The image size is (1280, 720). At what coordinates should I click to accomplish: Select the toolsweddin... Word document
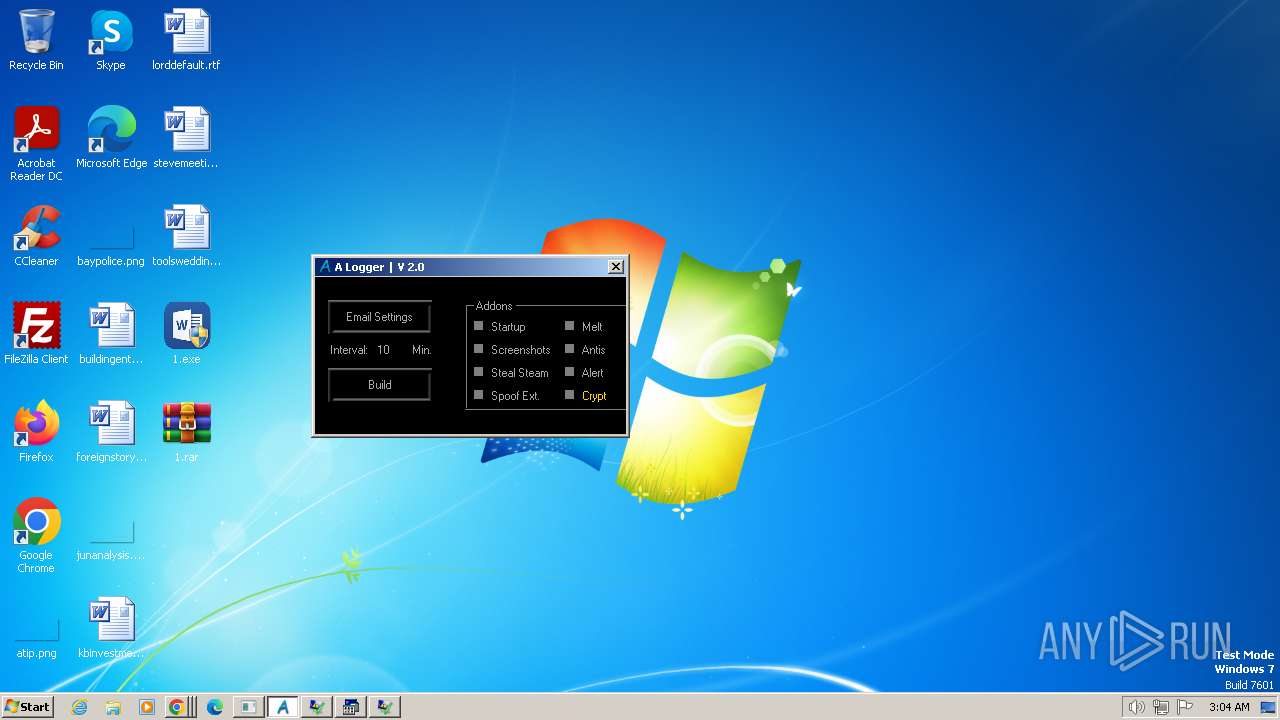(186, 237)
